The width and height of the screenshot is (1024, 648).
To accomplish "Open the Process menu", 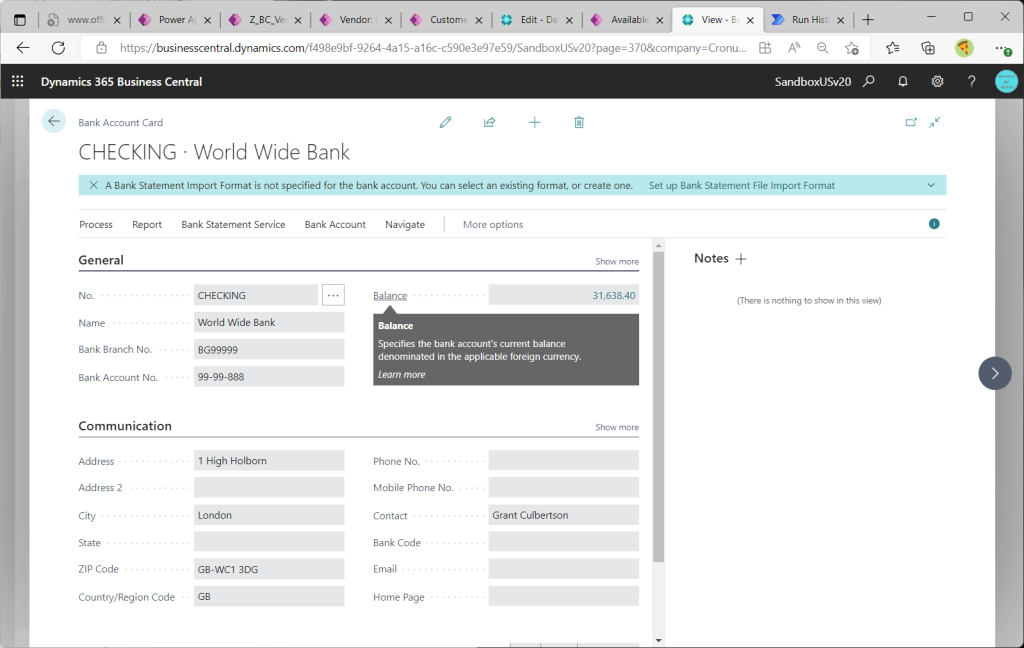I will click(x=96, y=224).
